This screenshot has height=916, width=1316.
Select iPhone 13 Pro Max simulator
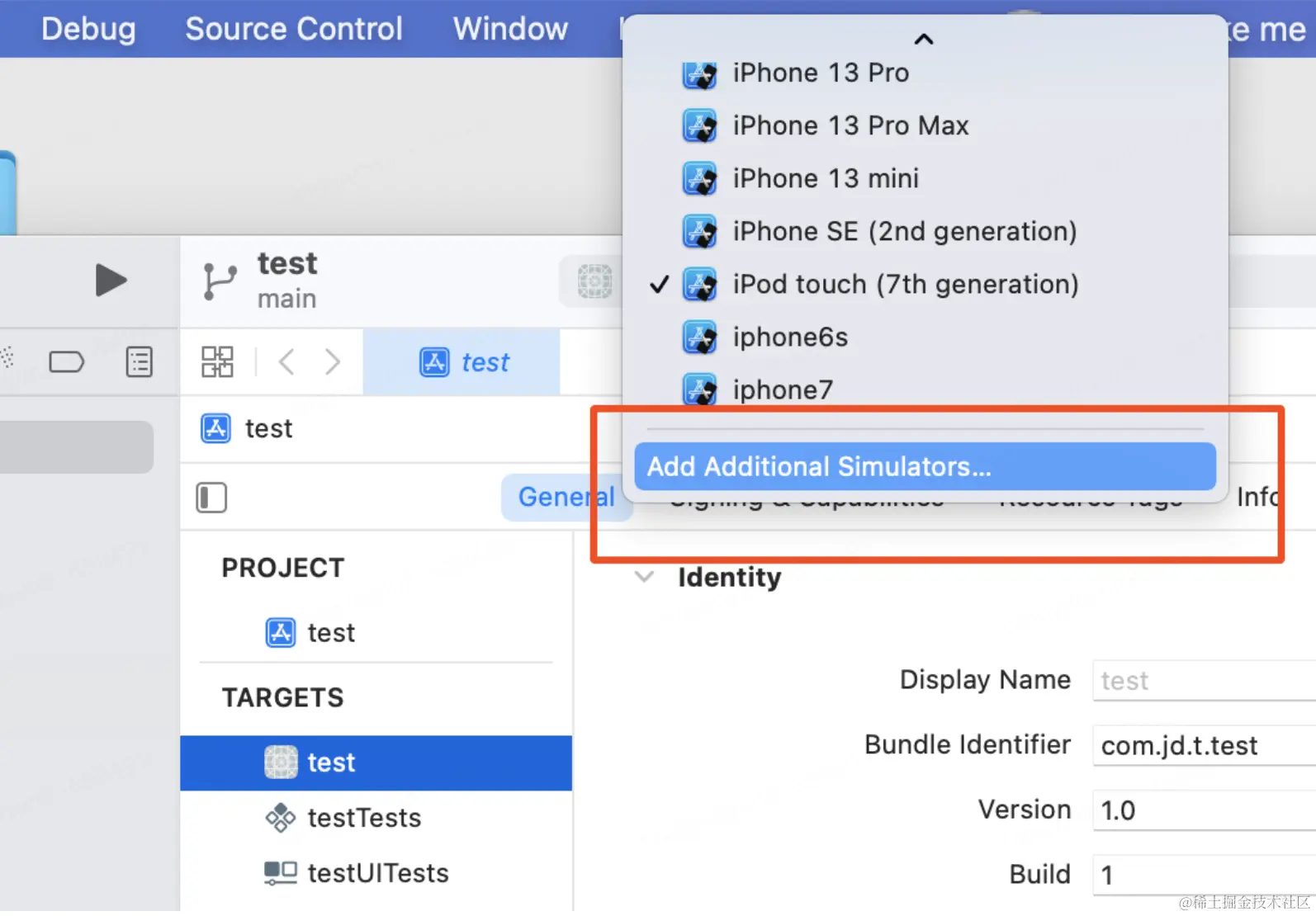click(x=850, y=126)
